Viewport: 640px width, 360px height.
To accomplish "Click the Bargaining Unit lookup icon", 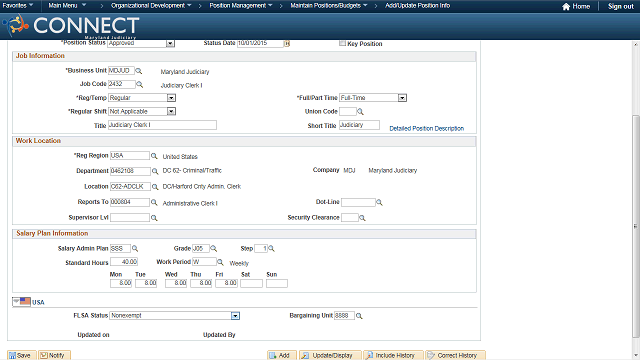I will [x=359, y=316].
